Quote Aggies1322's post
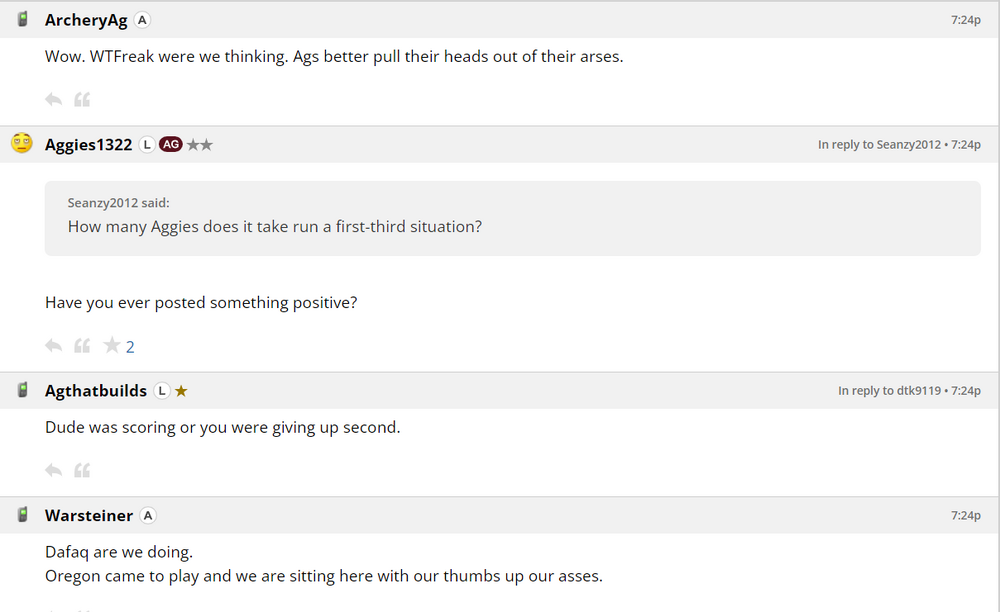Image resolution: width=1000 pixels, height=612 pixels. point(82,346)
